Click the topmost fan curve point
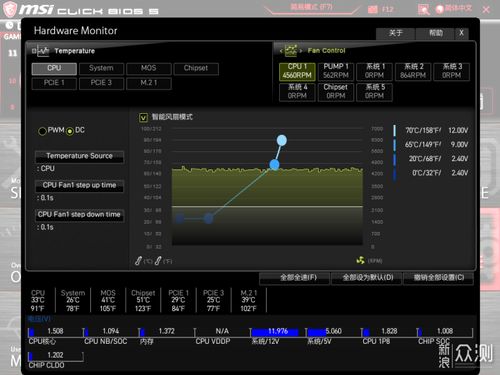The width and height of the screenshot is (500, 375). tap(282, 140)
